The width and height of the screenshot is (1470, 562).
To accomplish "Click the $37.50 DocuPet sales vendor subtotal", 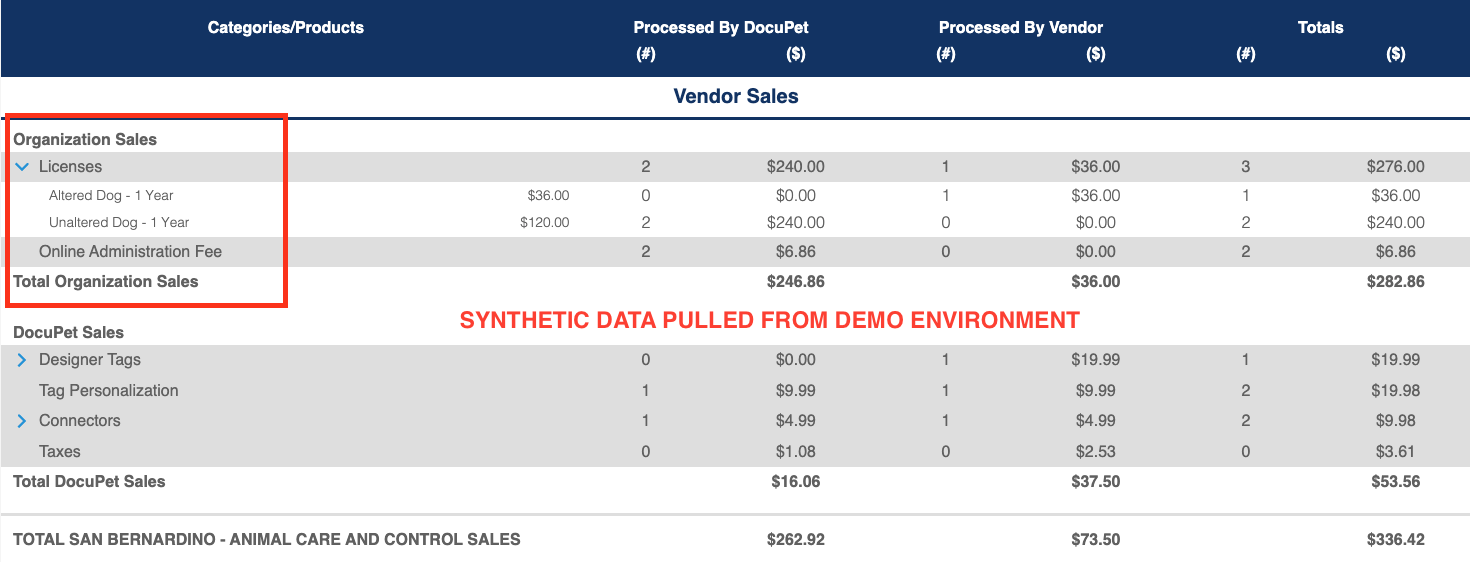I will click(x=1096, y=482).
